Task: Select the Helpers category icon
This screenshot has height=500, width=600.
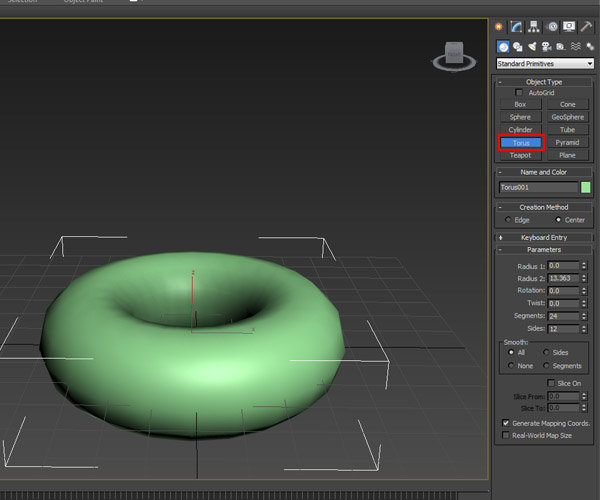Action: (561, 47)
